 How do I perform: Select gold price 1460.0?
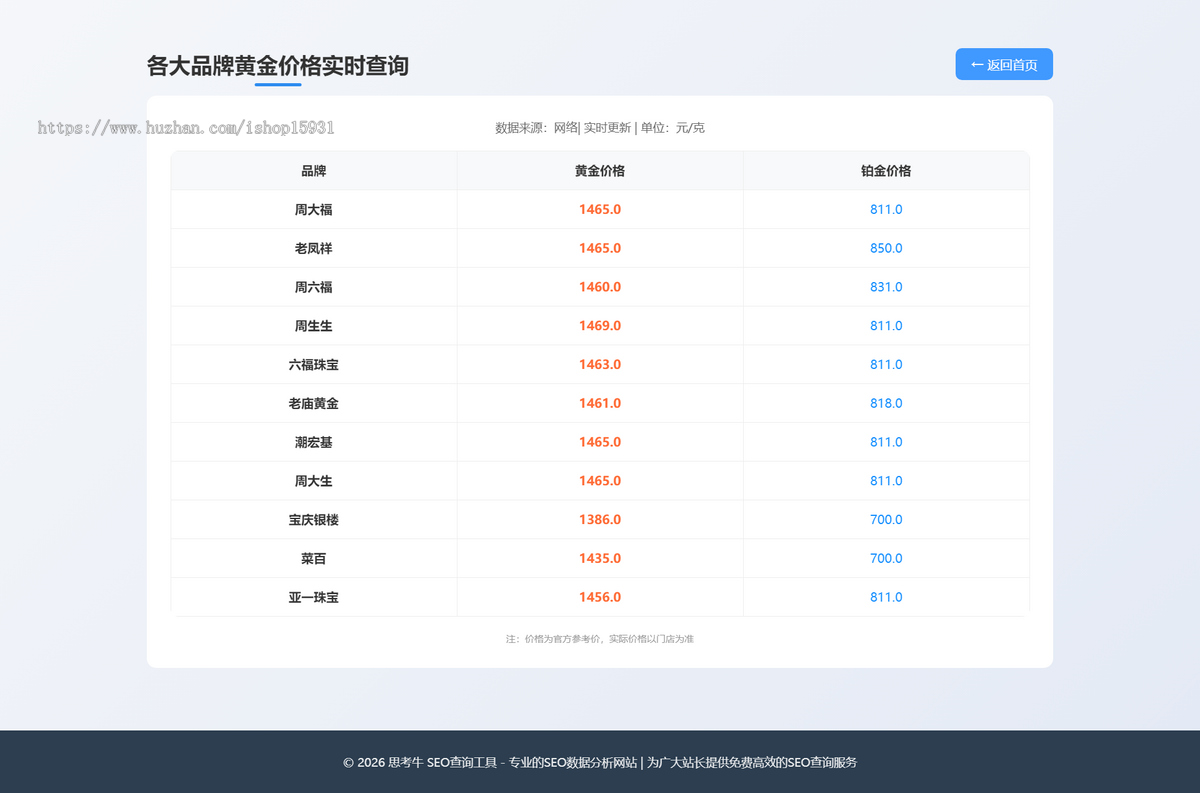coord(600,287)
